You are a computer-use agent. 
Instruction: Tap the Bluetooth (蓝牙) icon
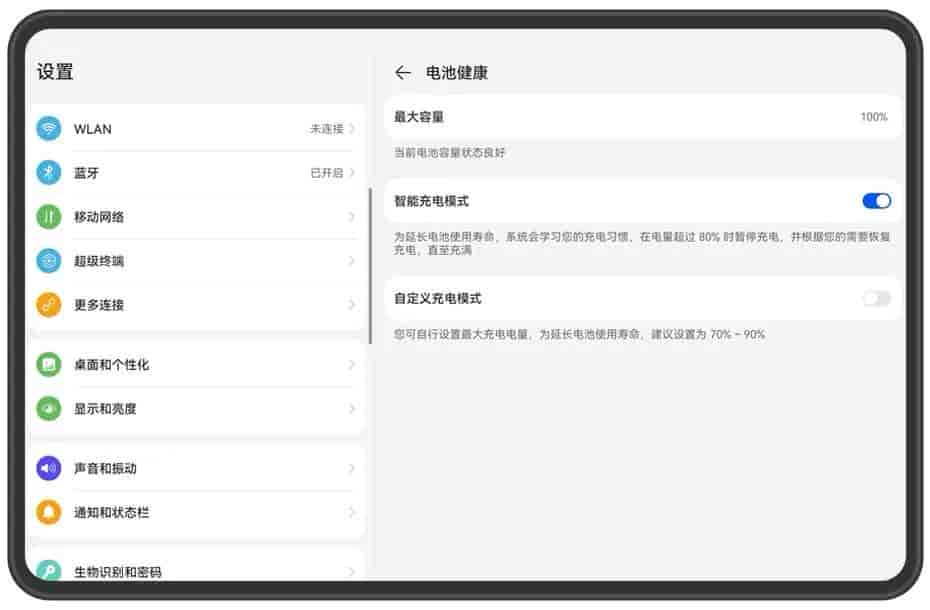[49, 173]
